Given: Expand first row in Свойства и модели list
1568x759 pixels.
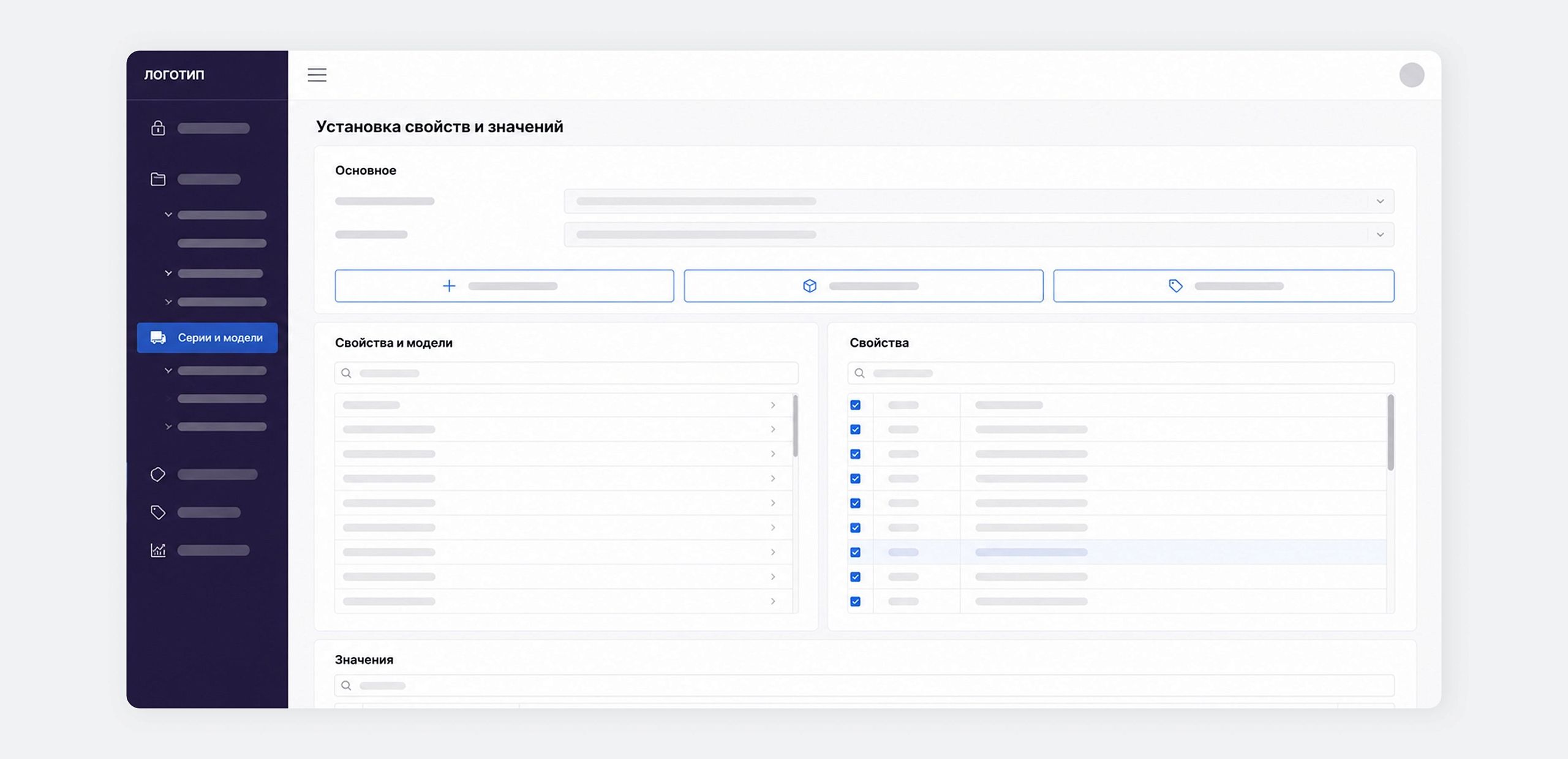Looking at the screenshot, I should click(x=773, y=405).
